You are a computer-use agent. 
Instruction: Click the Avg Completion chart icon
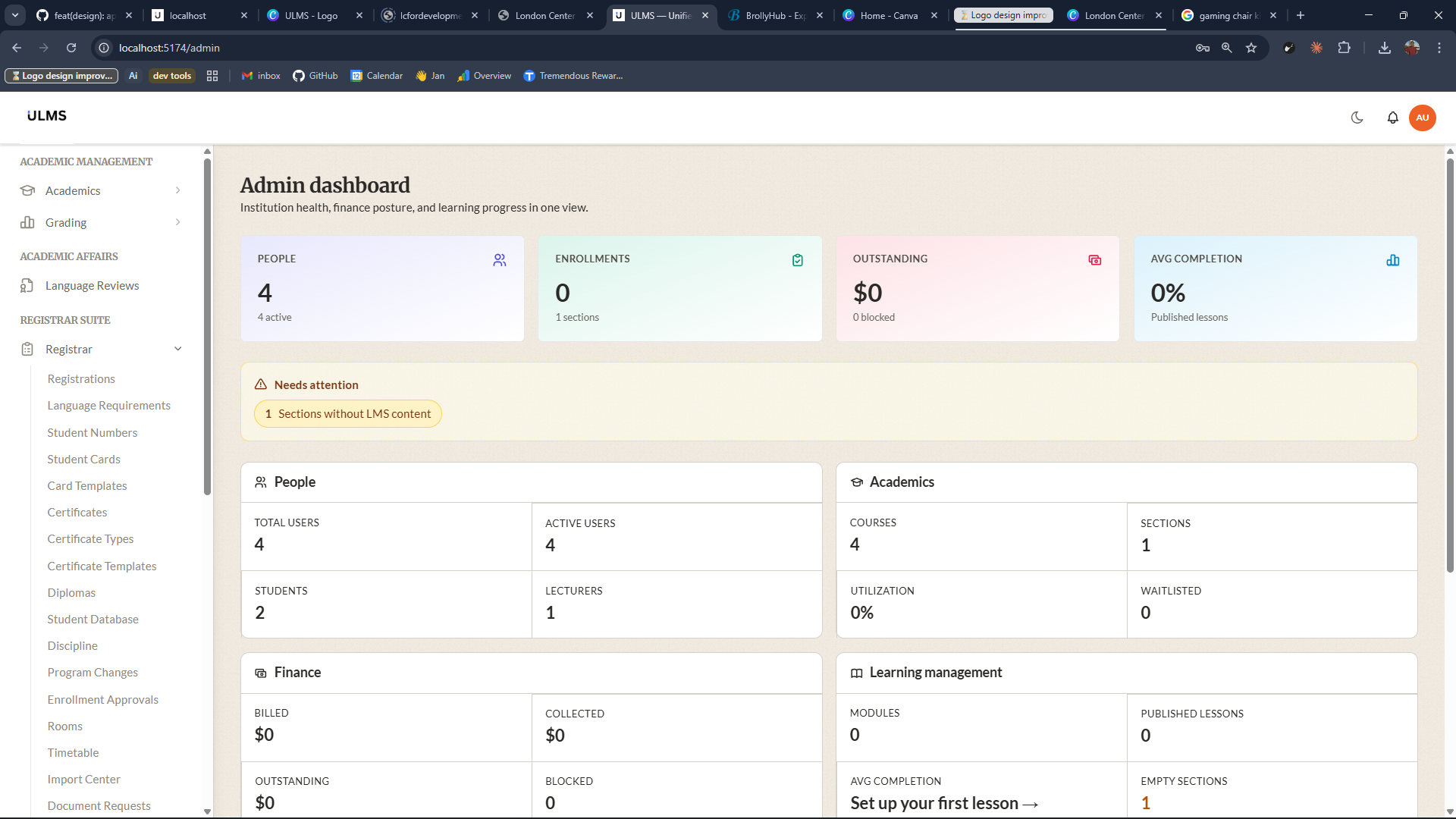click(1393, 260)
